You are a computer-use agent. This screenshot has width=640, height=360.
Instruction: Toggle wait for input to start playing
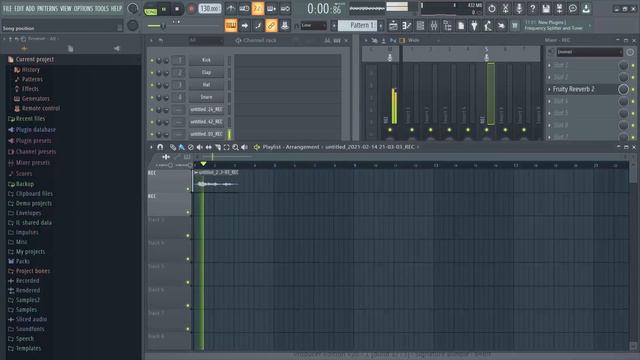pyautogui.click(x=244, y=8)
